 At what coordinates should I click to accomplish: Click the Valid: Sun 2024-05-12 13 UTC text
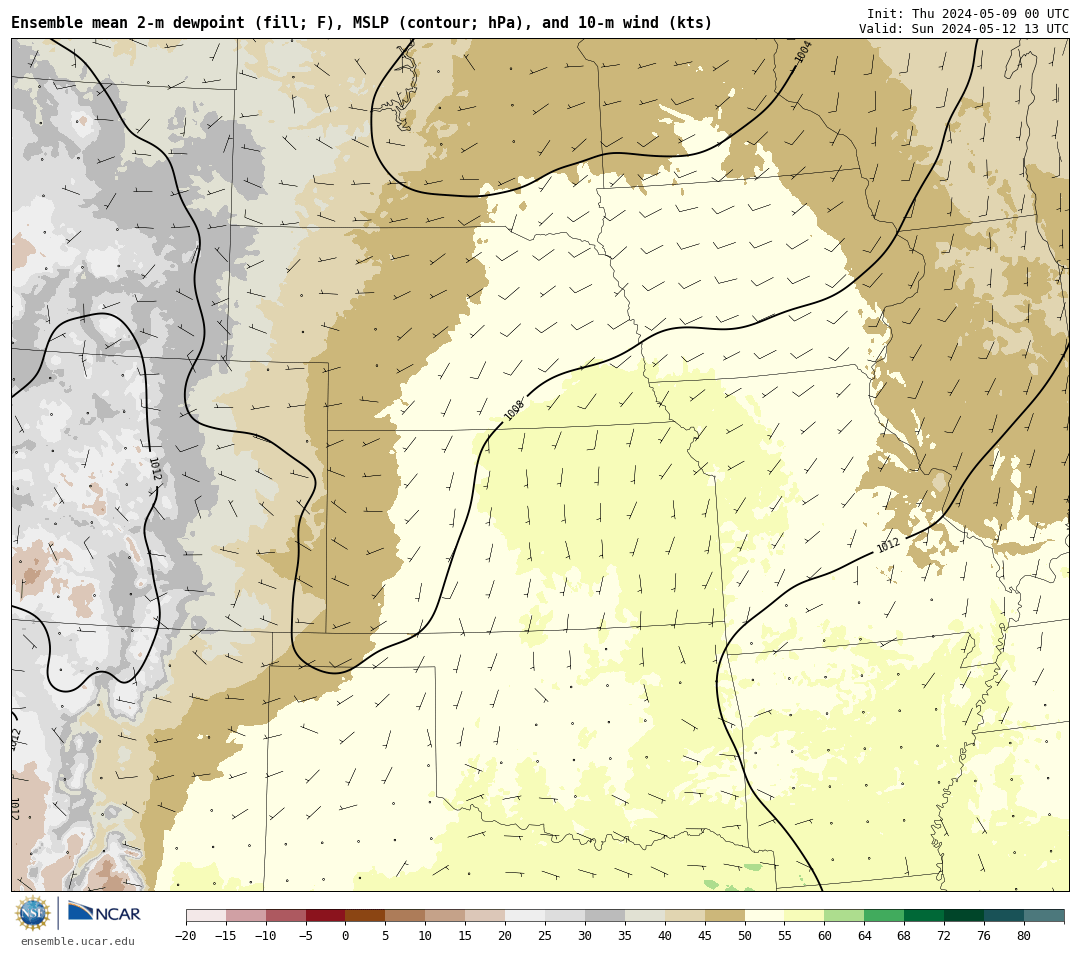click(x=964, y=29)
